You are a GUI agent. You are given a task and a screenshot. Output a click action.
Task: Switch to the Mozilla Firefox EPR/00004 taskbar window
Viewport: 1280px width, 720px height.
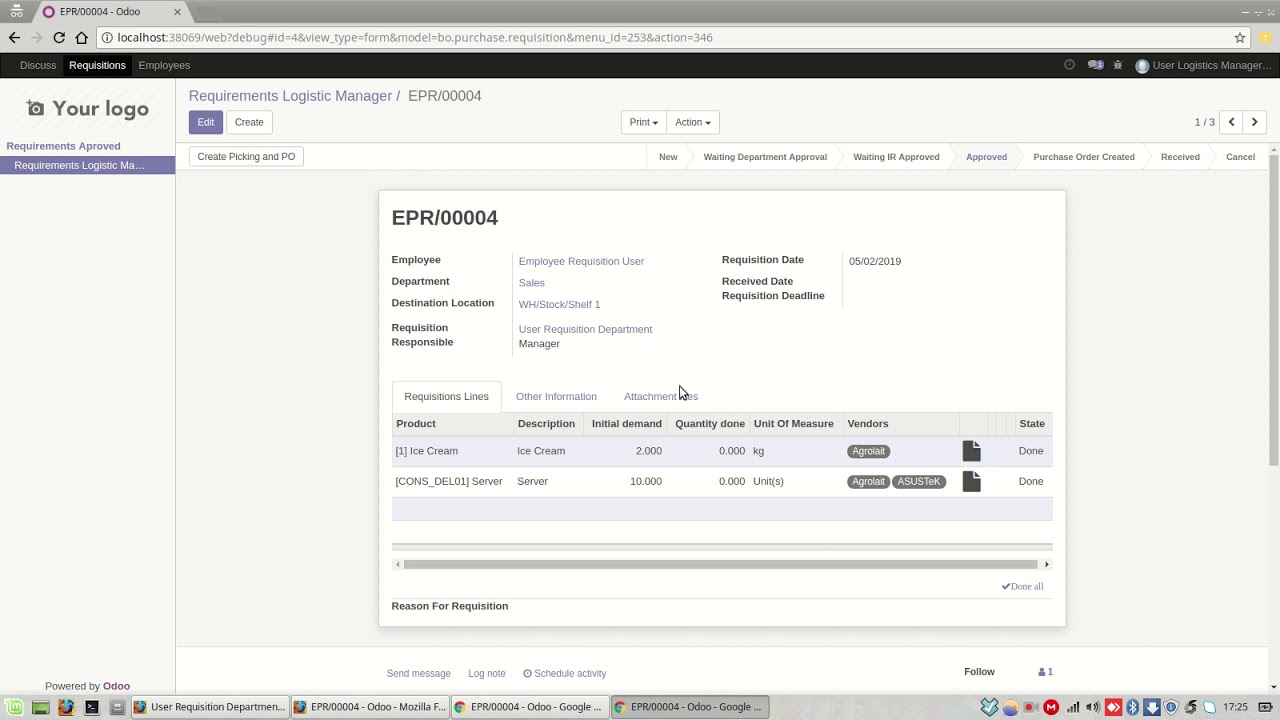pyautogui.click(x=370, y=707)
